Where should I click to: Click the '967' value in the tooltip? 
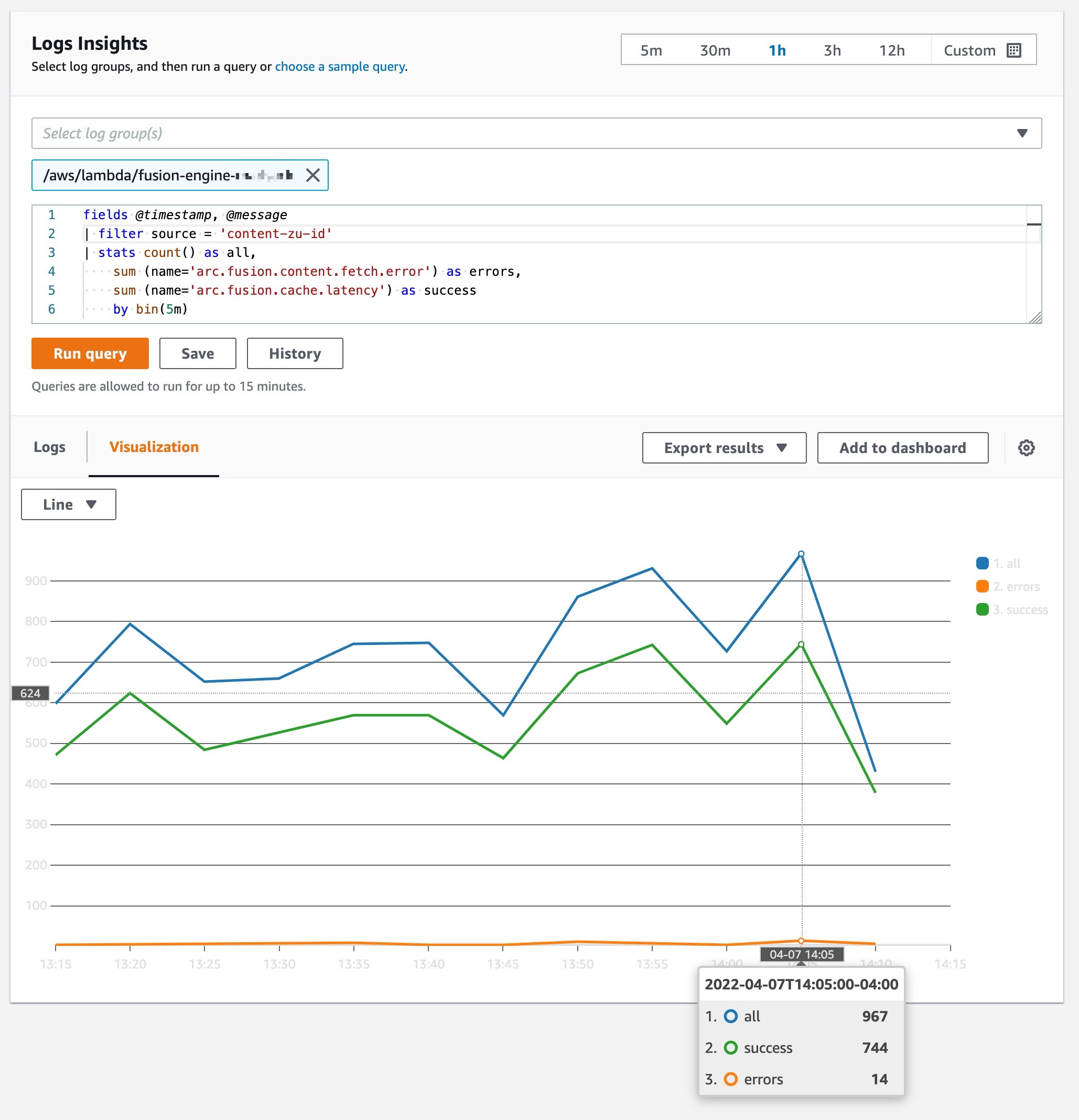point(875,1016)
